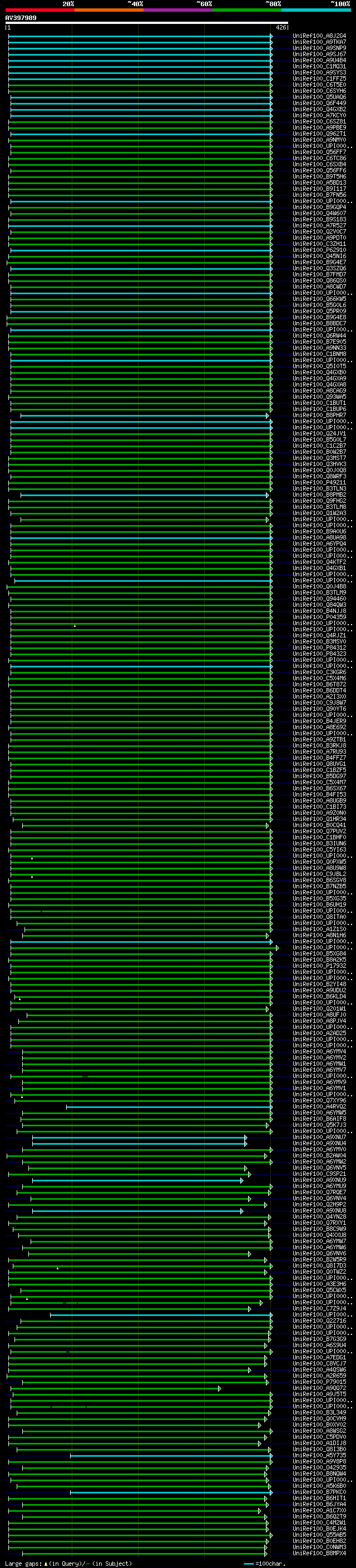Click the UniRef100_Q6RW44 label
This screenshot has height=1568, width=356.
(x=319, y=335)
